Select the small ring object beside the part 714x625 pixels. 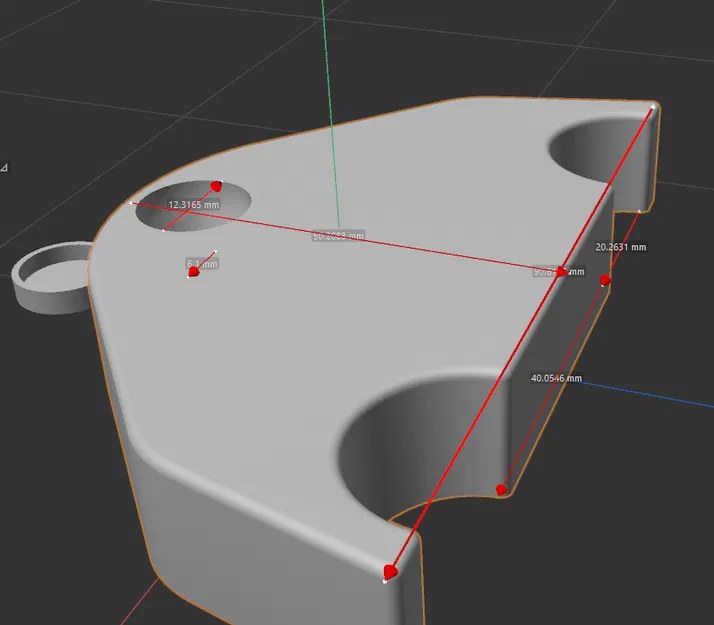click(51, 278)
